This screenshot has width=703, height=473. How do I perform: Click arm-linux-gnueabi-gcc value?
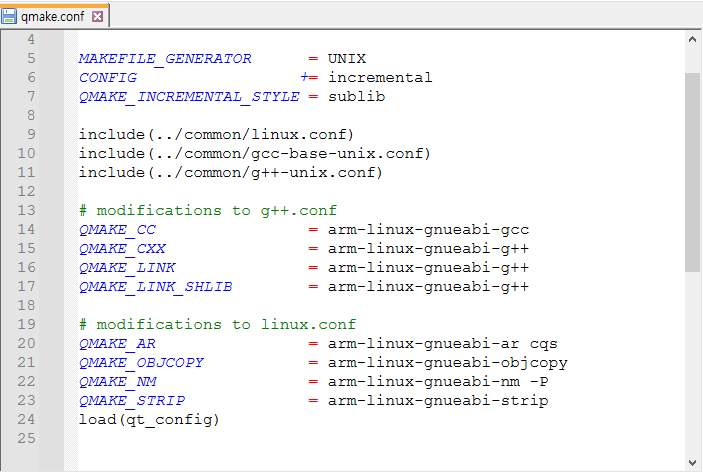(429, 230)
